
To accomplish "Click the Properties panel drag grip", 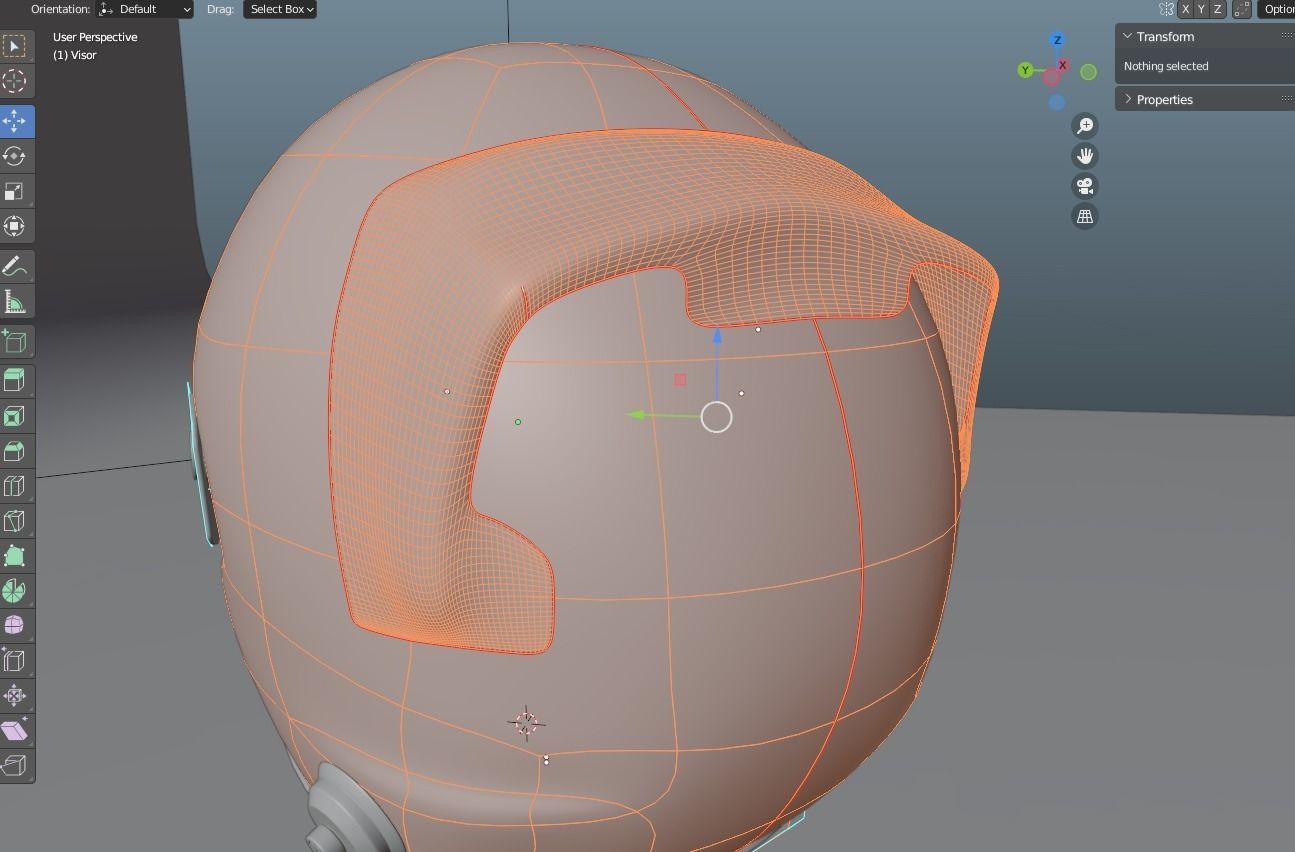I will 1287,99.
